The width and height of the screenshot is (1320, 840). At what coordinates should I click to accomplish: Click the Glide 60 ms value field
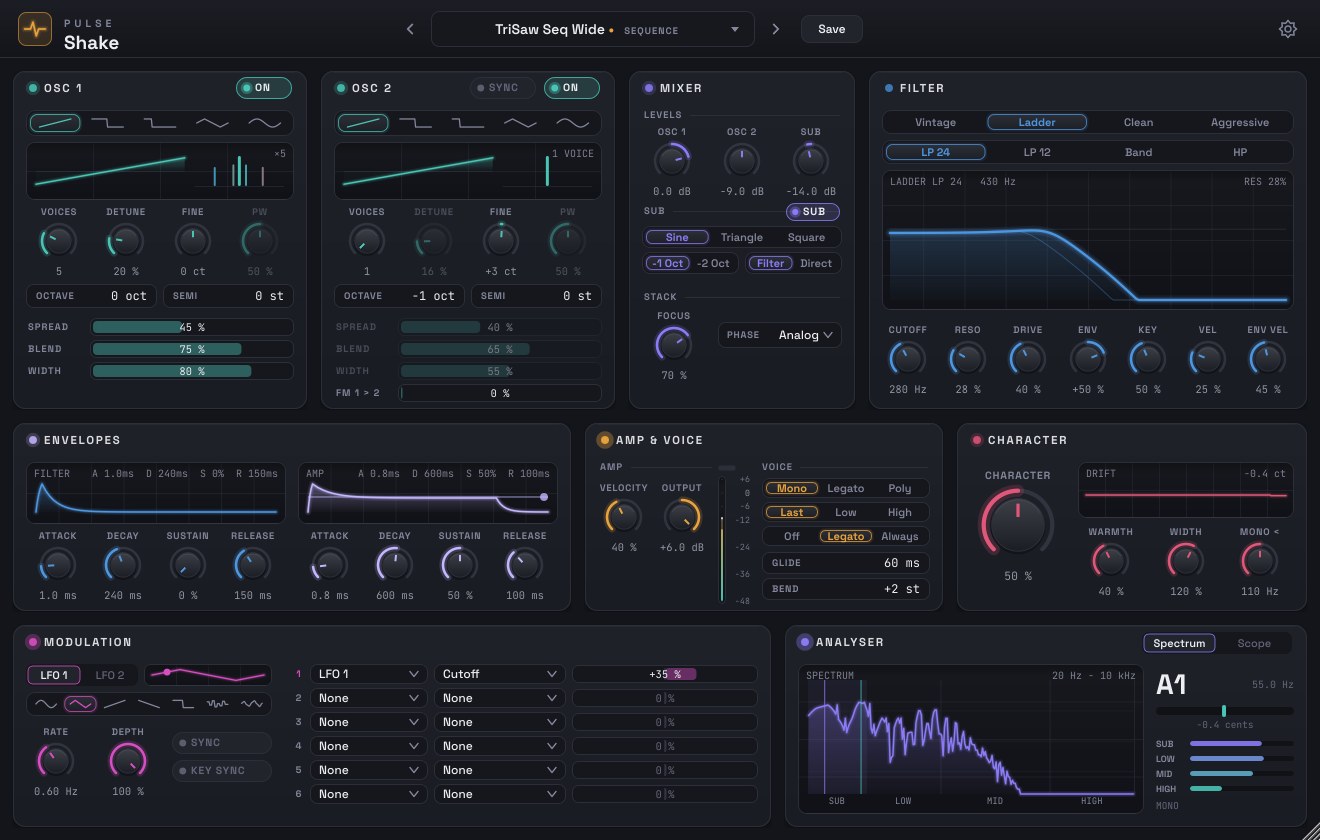click(x=846, y=563)
